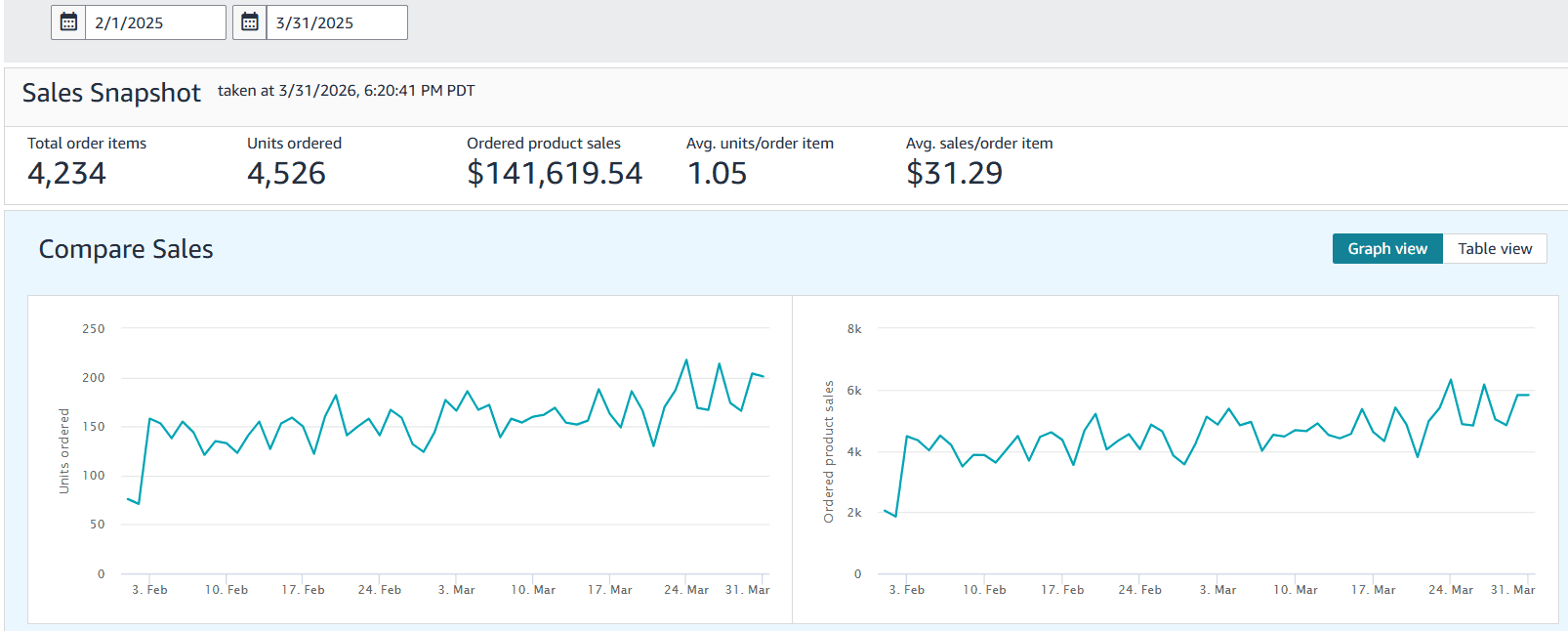The width and height of the screenshot is (1568, 631).
Task: Select the Avg. sales/order item value $31.29
Action: pos(954,174)
